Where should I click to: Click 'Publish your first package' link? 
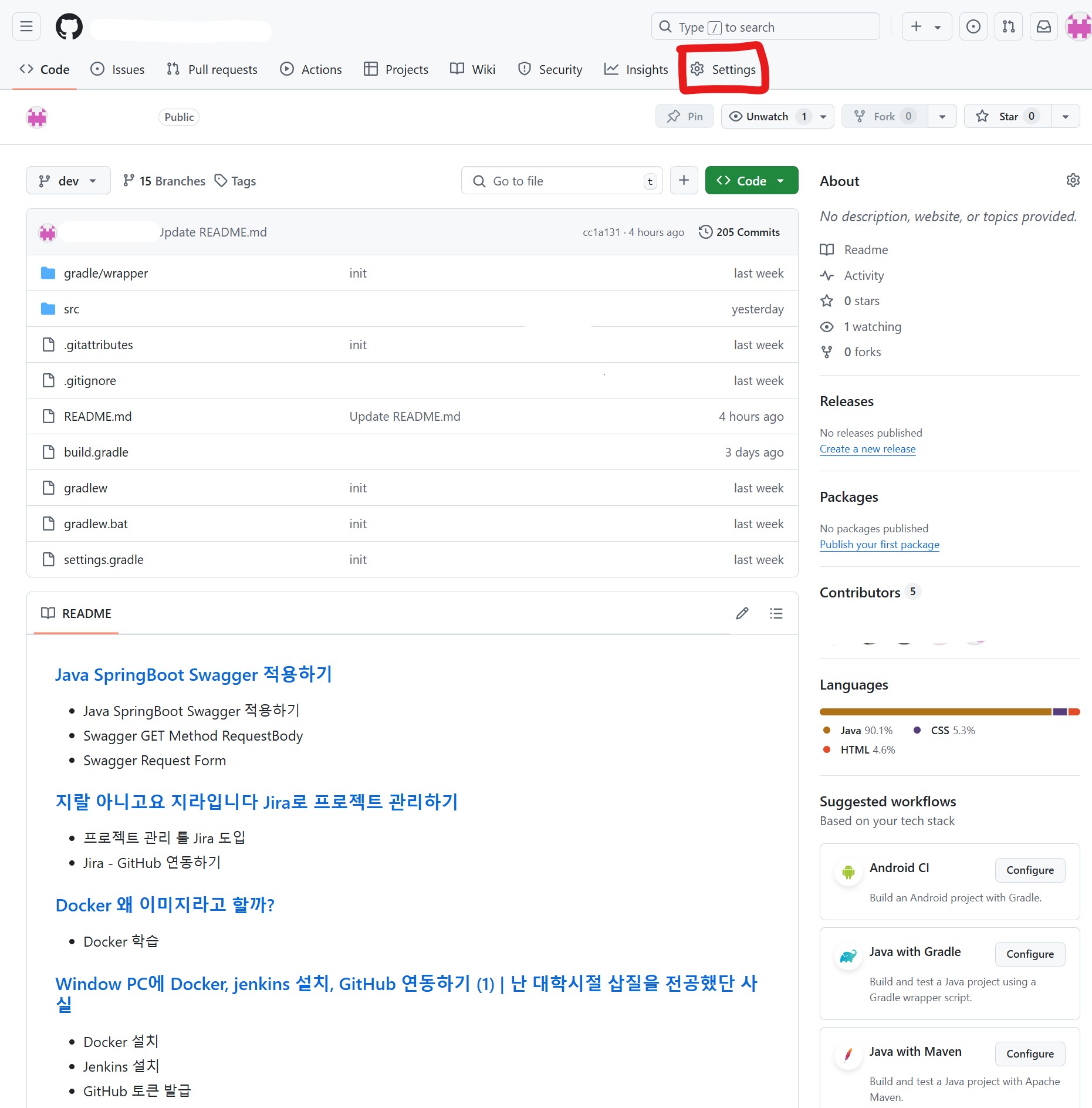(879, 544)
